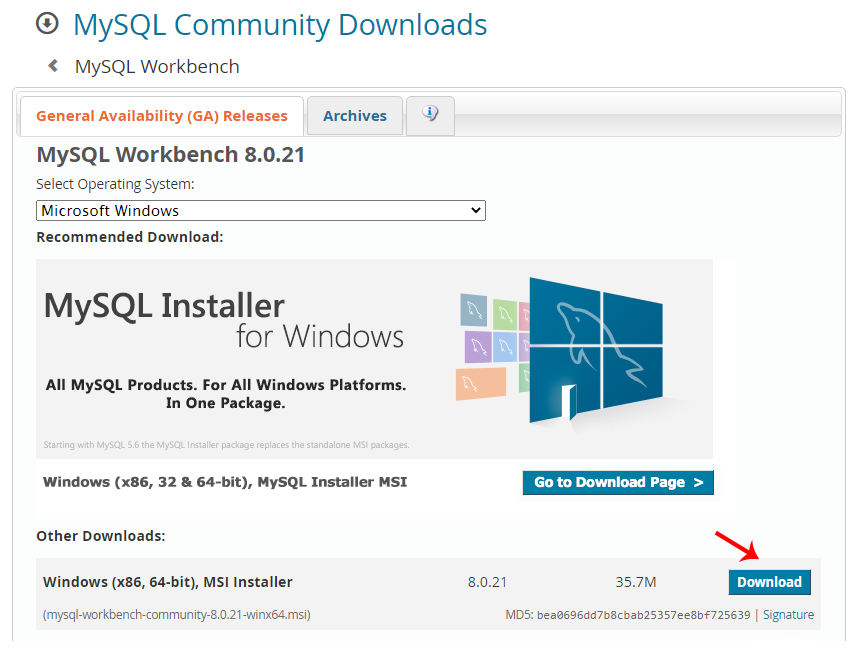Click the 35.7M file size value

636,582
